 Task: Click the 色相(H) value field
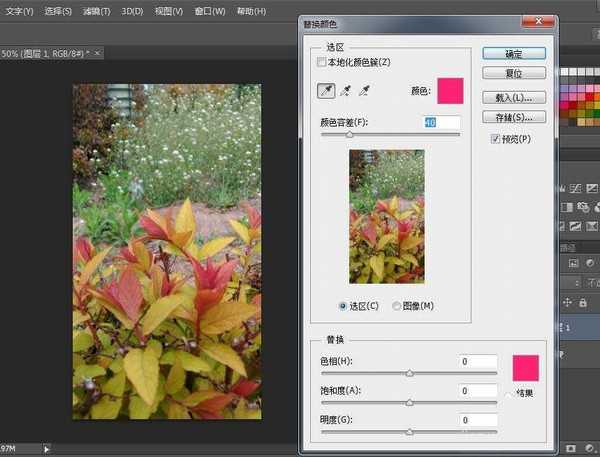(478, 361)
